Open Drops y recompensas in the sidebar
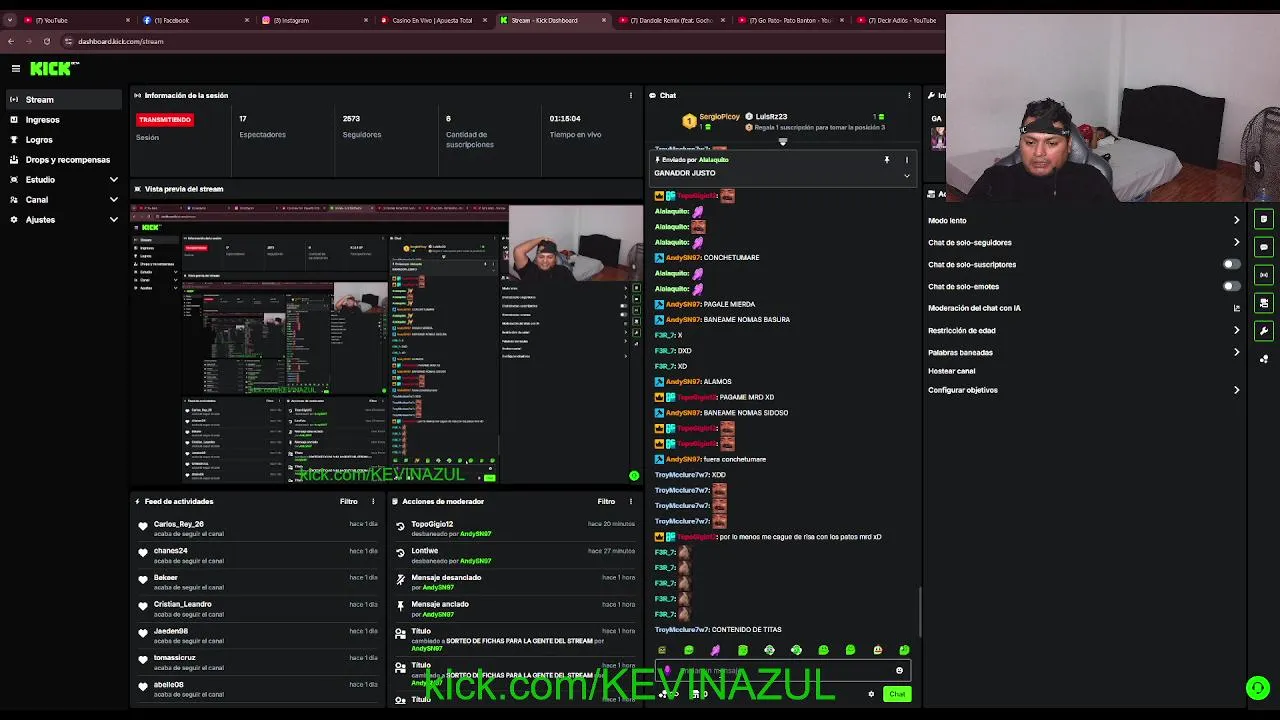Image resolution: width=1280 pixels, height=720 pixels. [x=64, y=159]
